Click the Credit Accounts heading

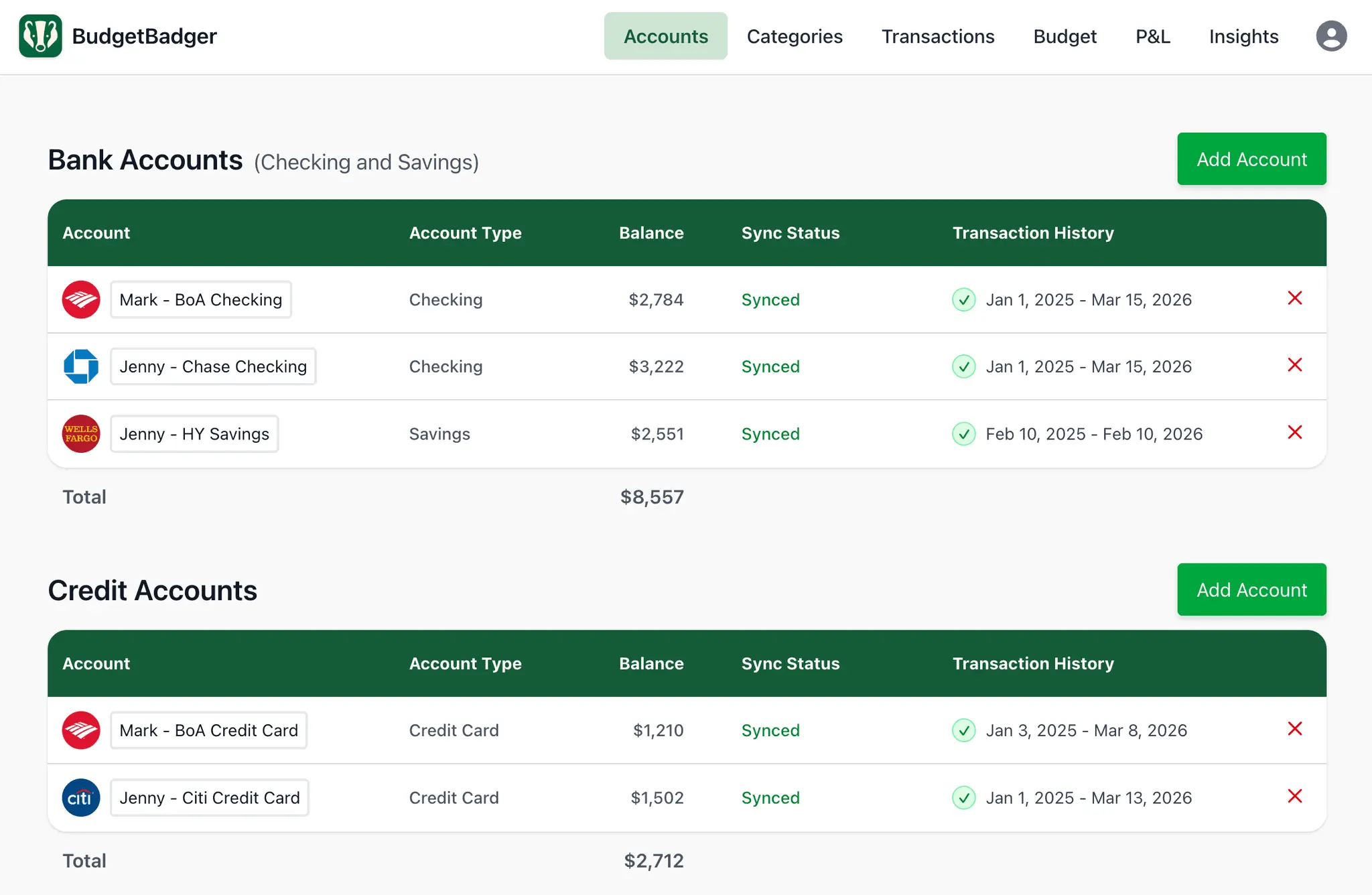click(x=153, y=590)
